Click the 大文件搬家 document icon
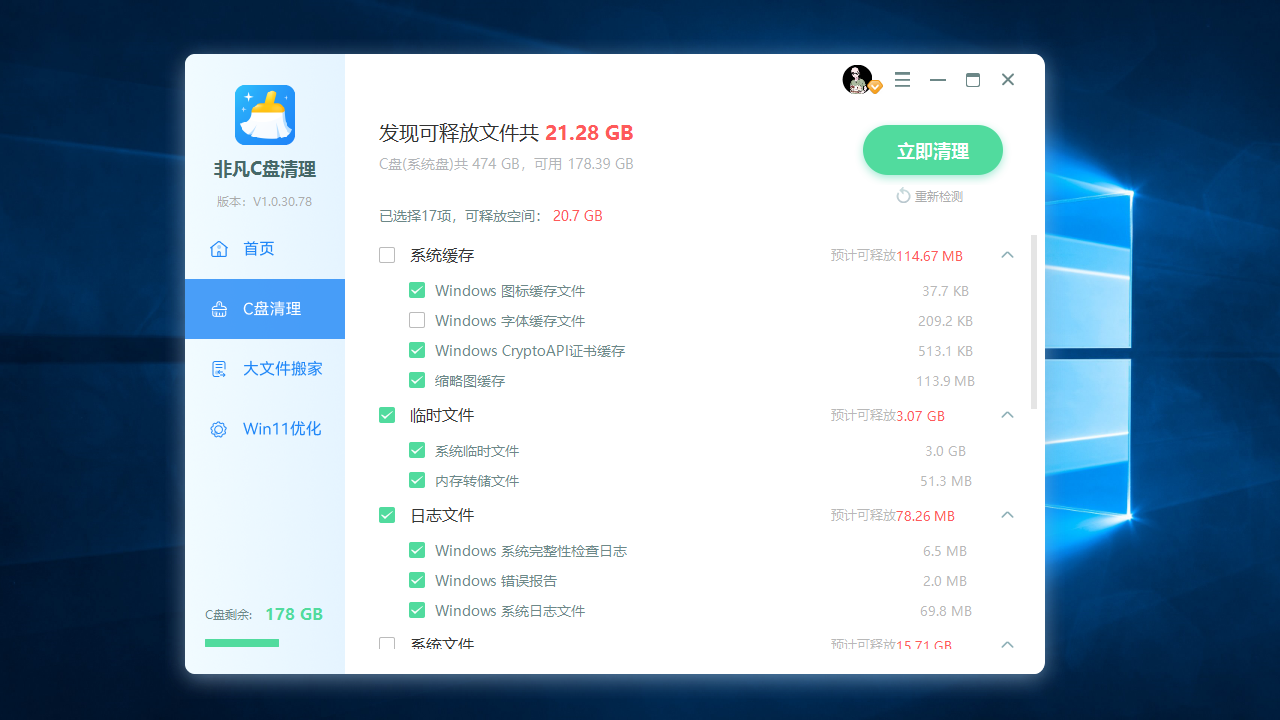 click(219, 368)
